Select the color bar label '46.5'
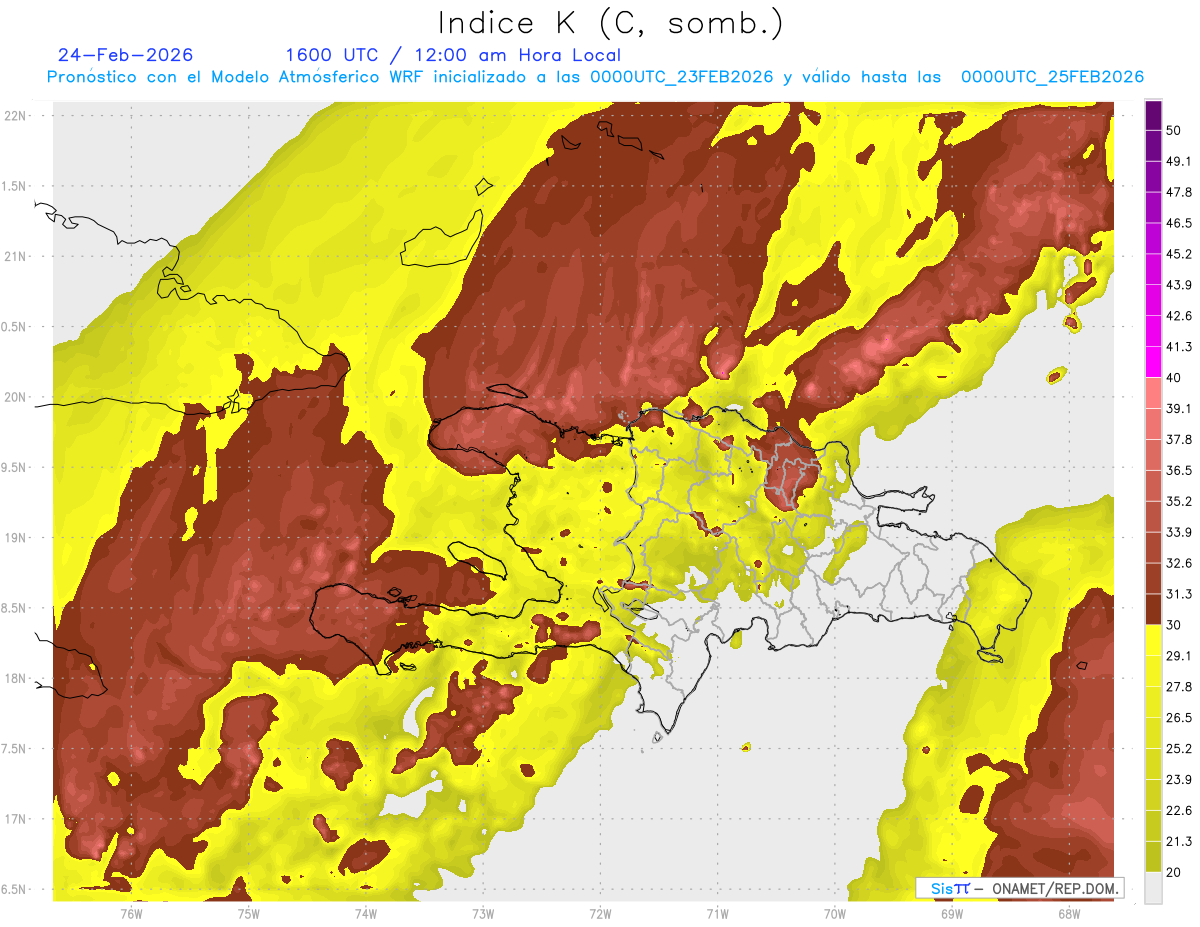Image resolution: width=1200 pixels, height=927 pixels. pos(1178,223)
